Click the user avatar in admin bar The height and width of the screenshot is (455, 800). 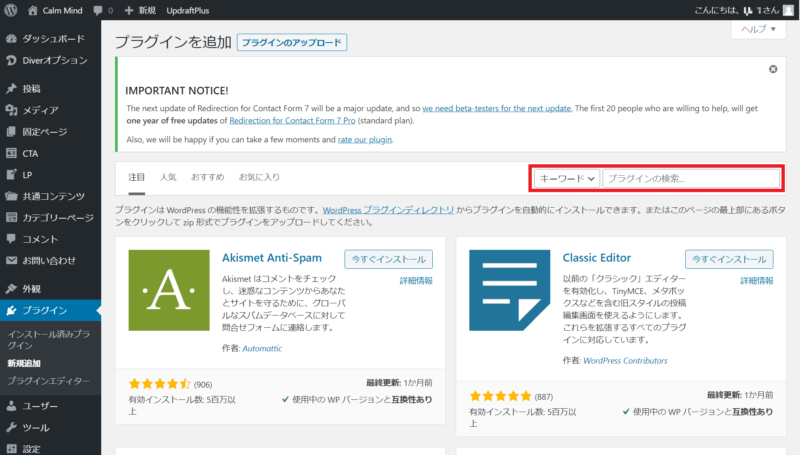788,10
